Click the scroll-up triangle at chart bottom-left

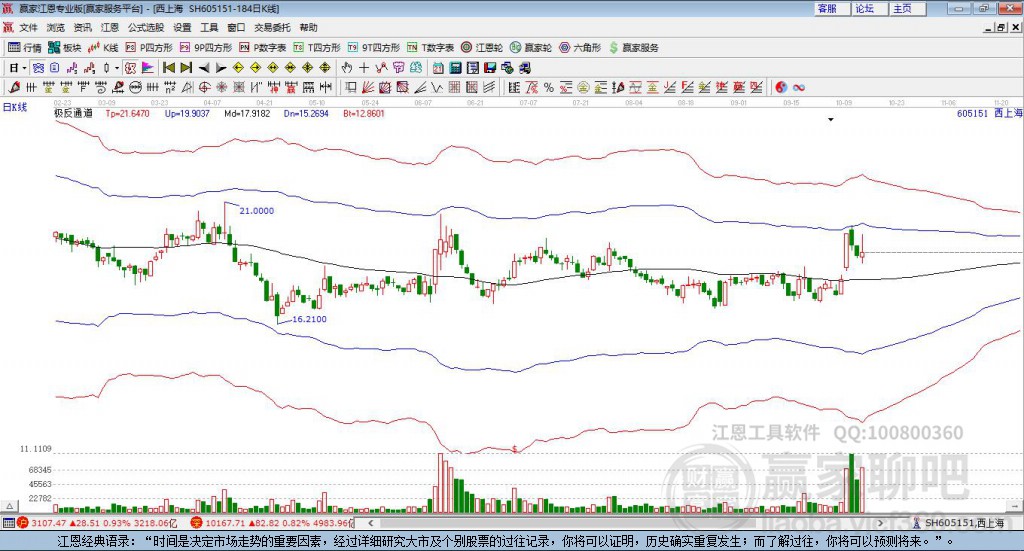[10, 506]
